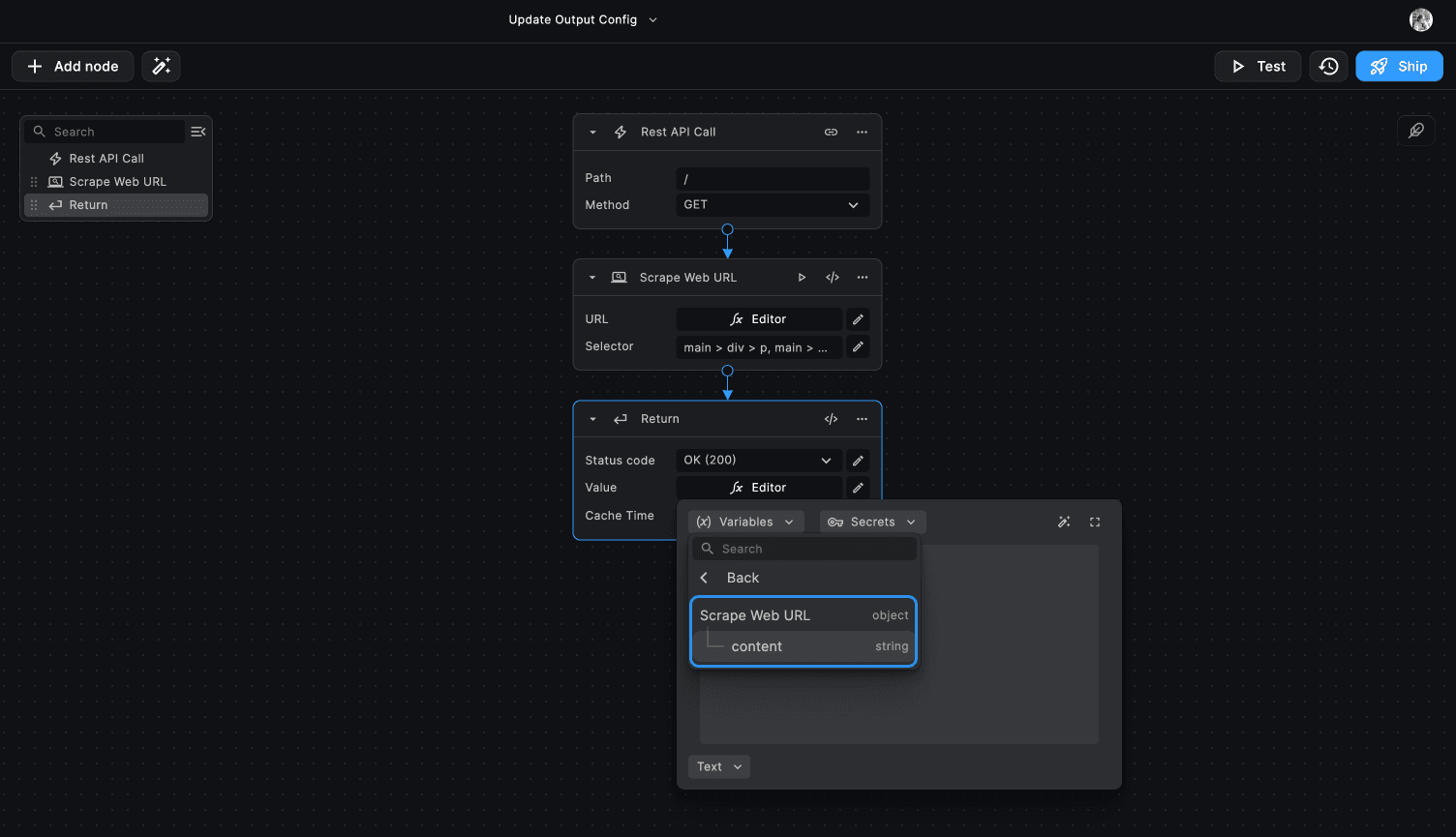The height and width of the screenshot is (837, 1456).
Task: Collapse the Rest API Call node with its chevron
Action: coord(591,132)
